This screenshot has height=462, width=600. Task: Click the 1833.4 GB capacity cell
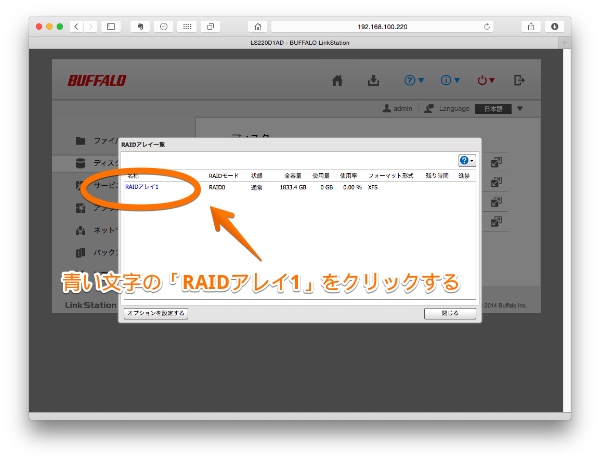pos(293,187)
